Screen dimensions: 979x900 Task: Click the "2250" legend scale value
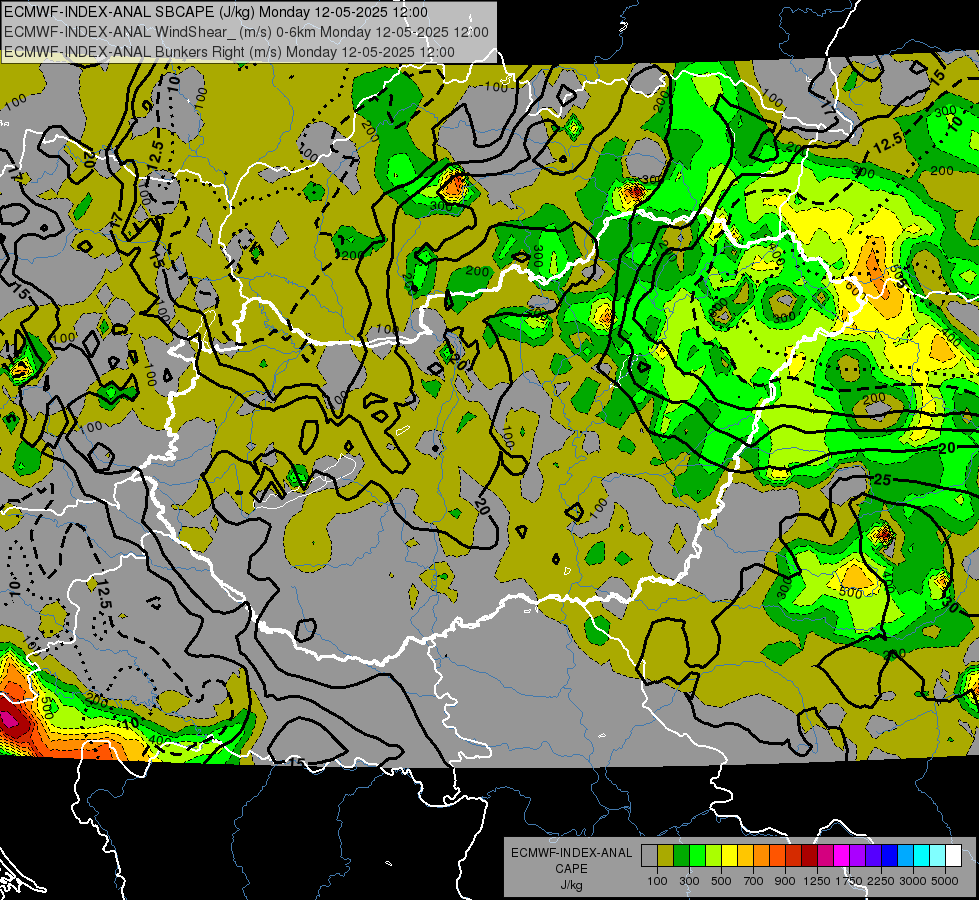click(881, 881)
